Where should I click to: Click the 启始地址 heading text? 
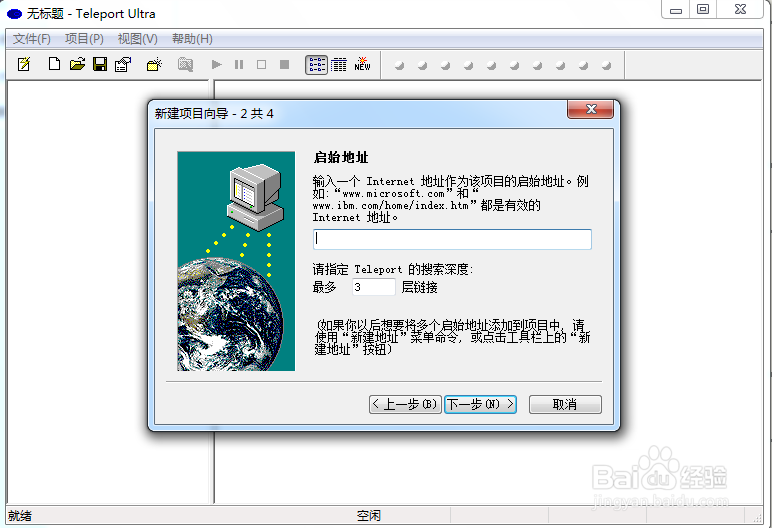pos(341,158)
